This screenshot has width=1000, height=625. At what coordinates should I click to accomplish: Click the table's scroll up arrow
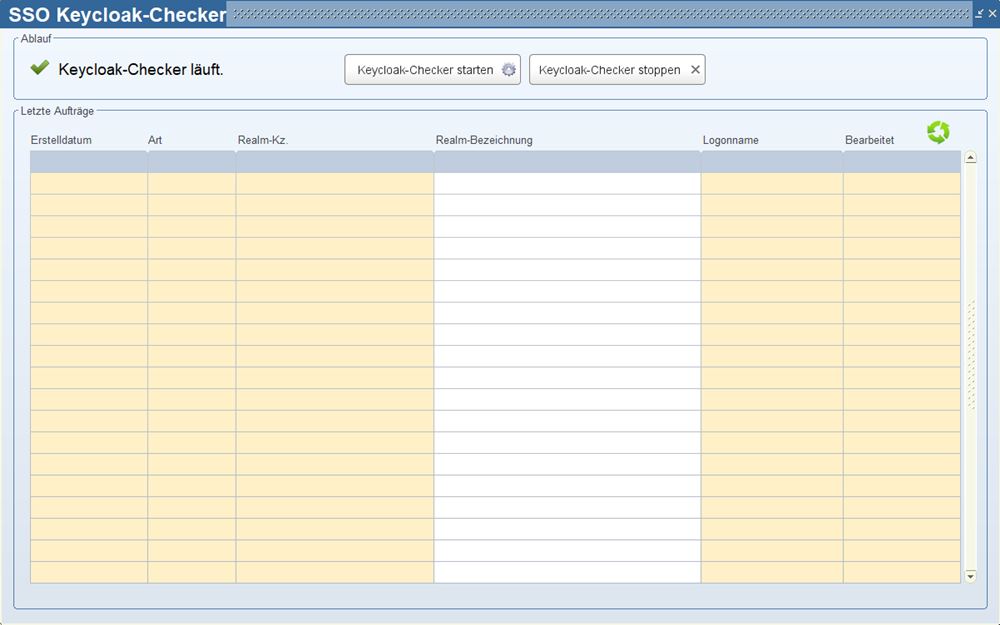tap(971, 157)
